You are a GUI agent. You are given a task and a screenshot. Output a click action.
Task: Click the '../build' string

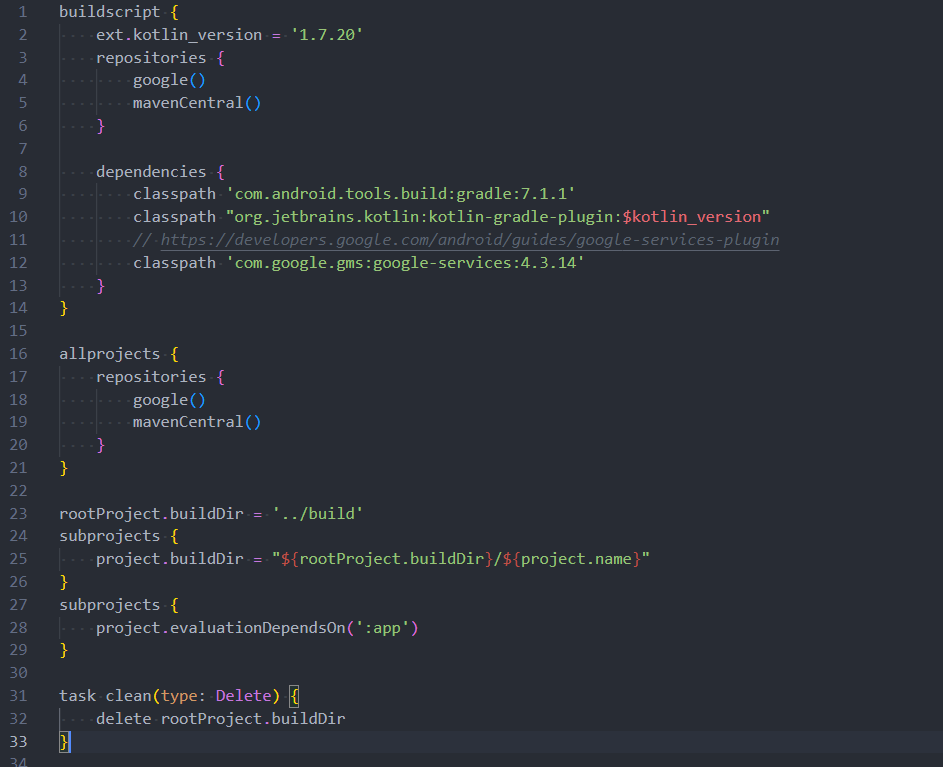click(x=318, y=514)
